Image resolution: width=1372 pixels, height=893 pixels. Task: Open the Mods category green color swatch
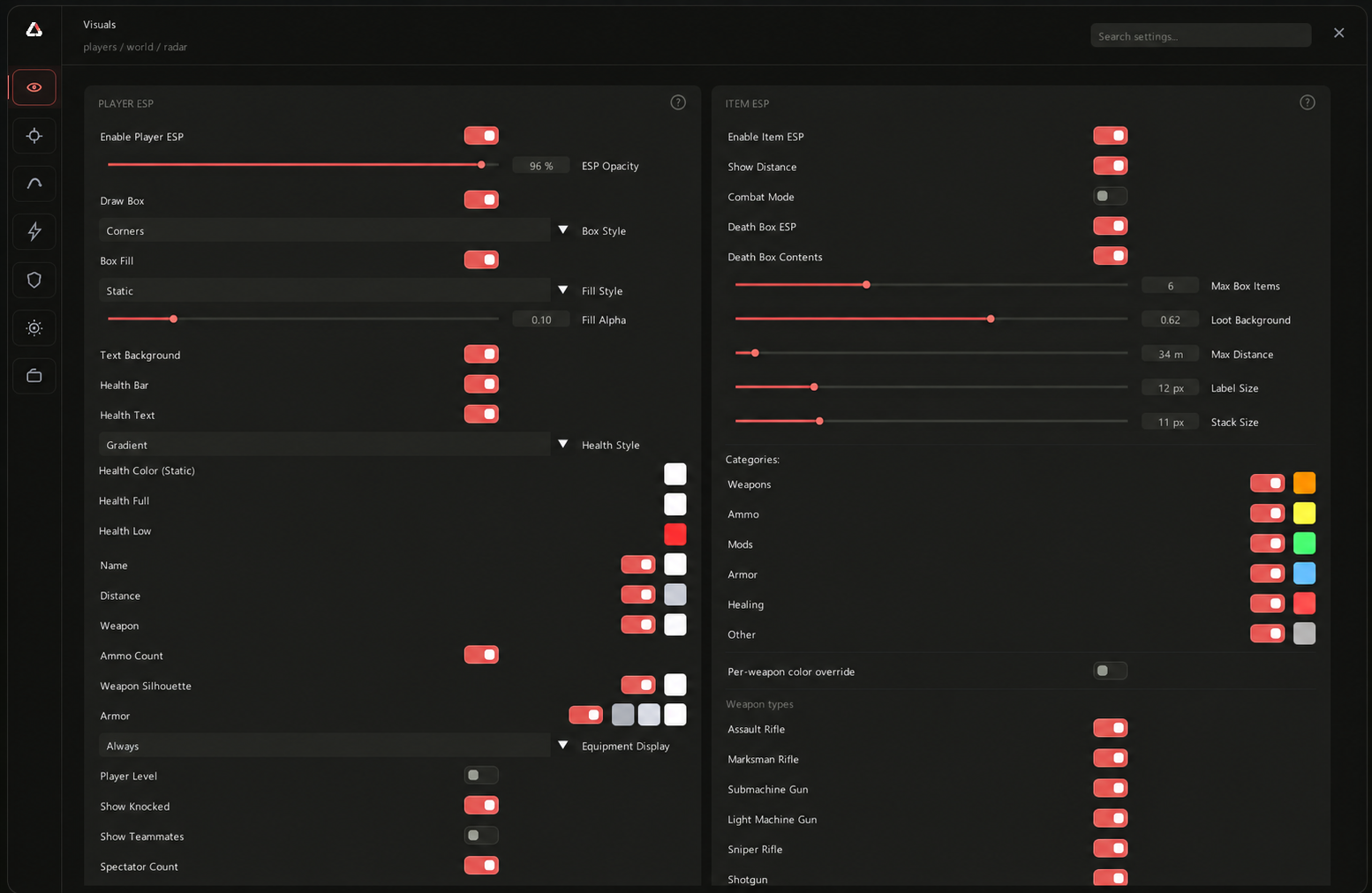click(1304, 543)
